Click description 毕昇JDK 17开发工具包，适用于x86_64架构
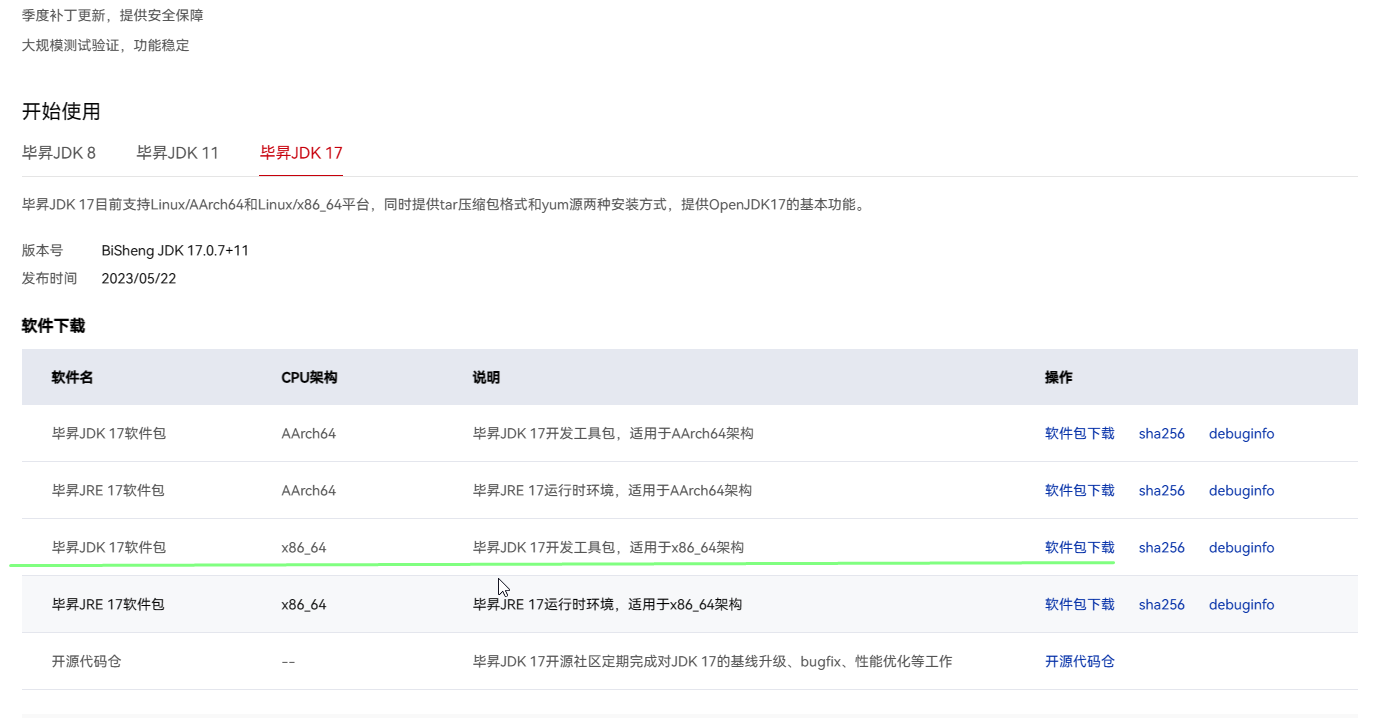The image size is (1380, 718). pyautogui.click(x=608, y=548)
